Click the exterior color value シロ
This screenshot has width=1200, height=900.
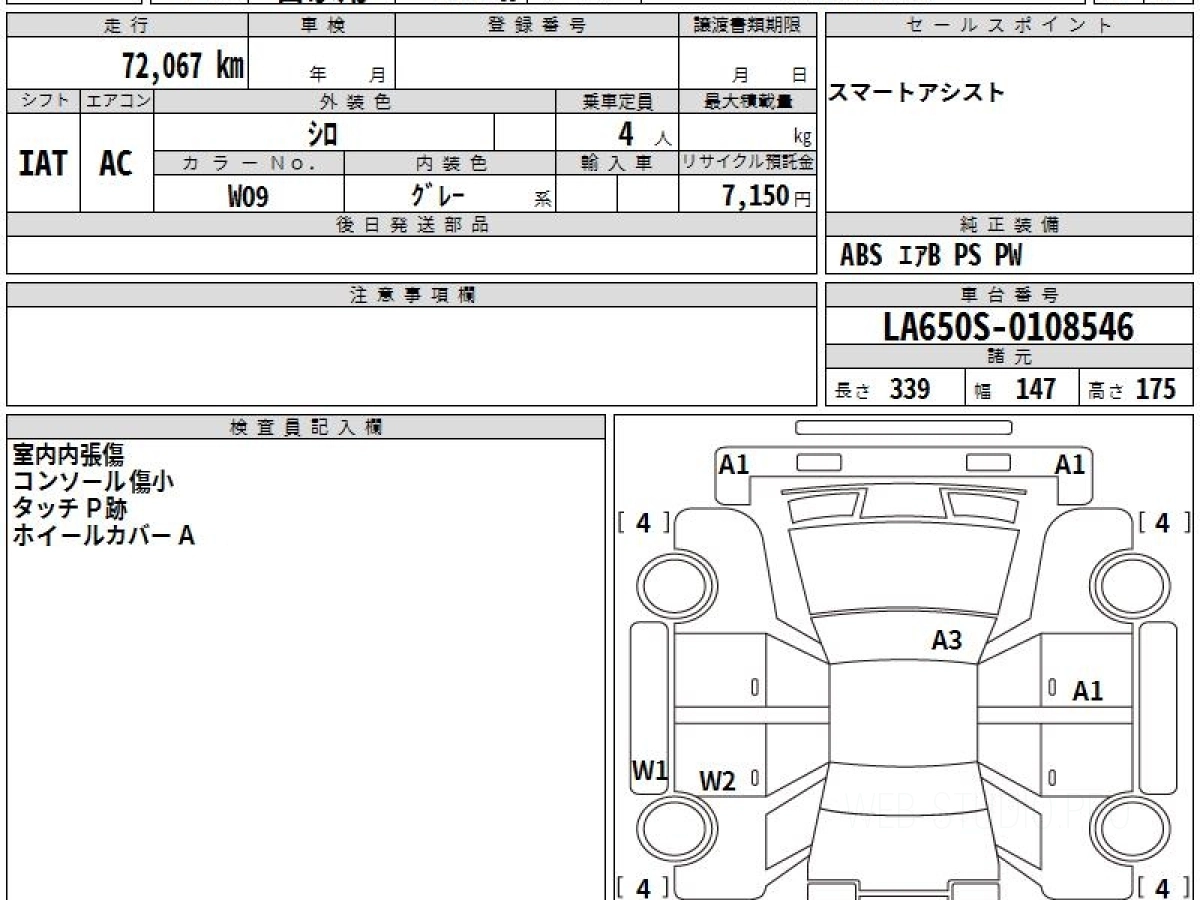[322, 132]
